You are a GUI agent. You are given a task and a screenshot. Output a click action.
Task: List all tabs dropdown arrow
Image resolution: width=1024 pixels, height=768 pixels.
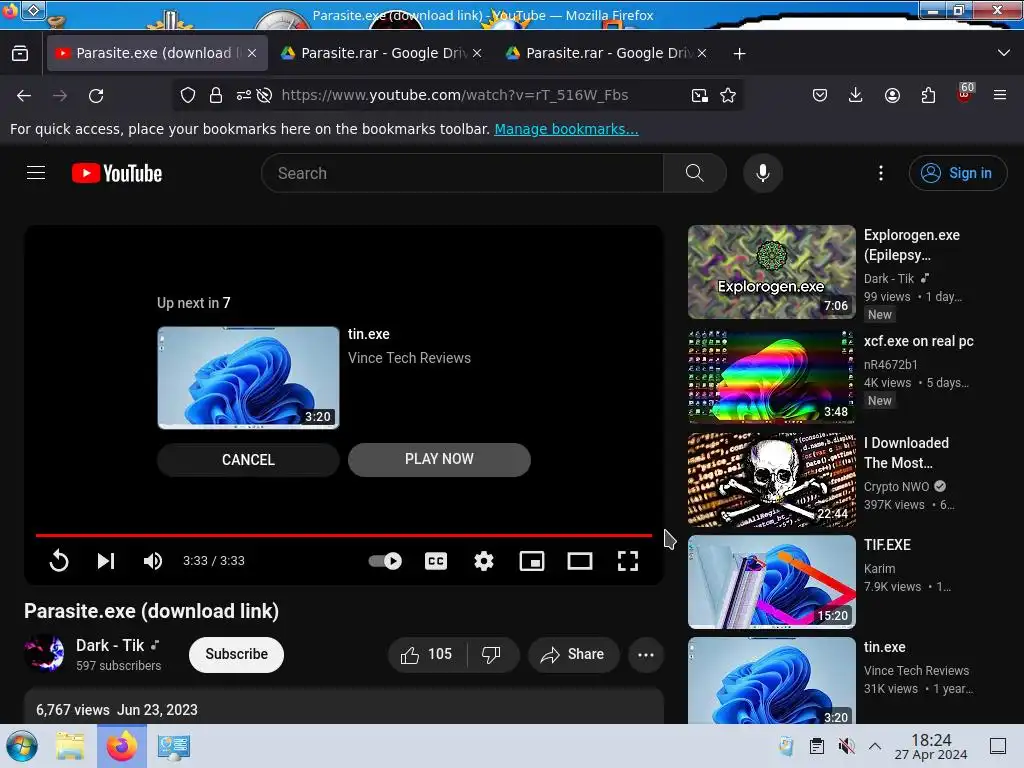point(1004,53)
